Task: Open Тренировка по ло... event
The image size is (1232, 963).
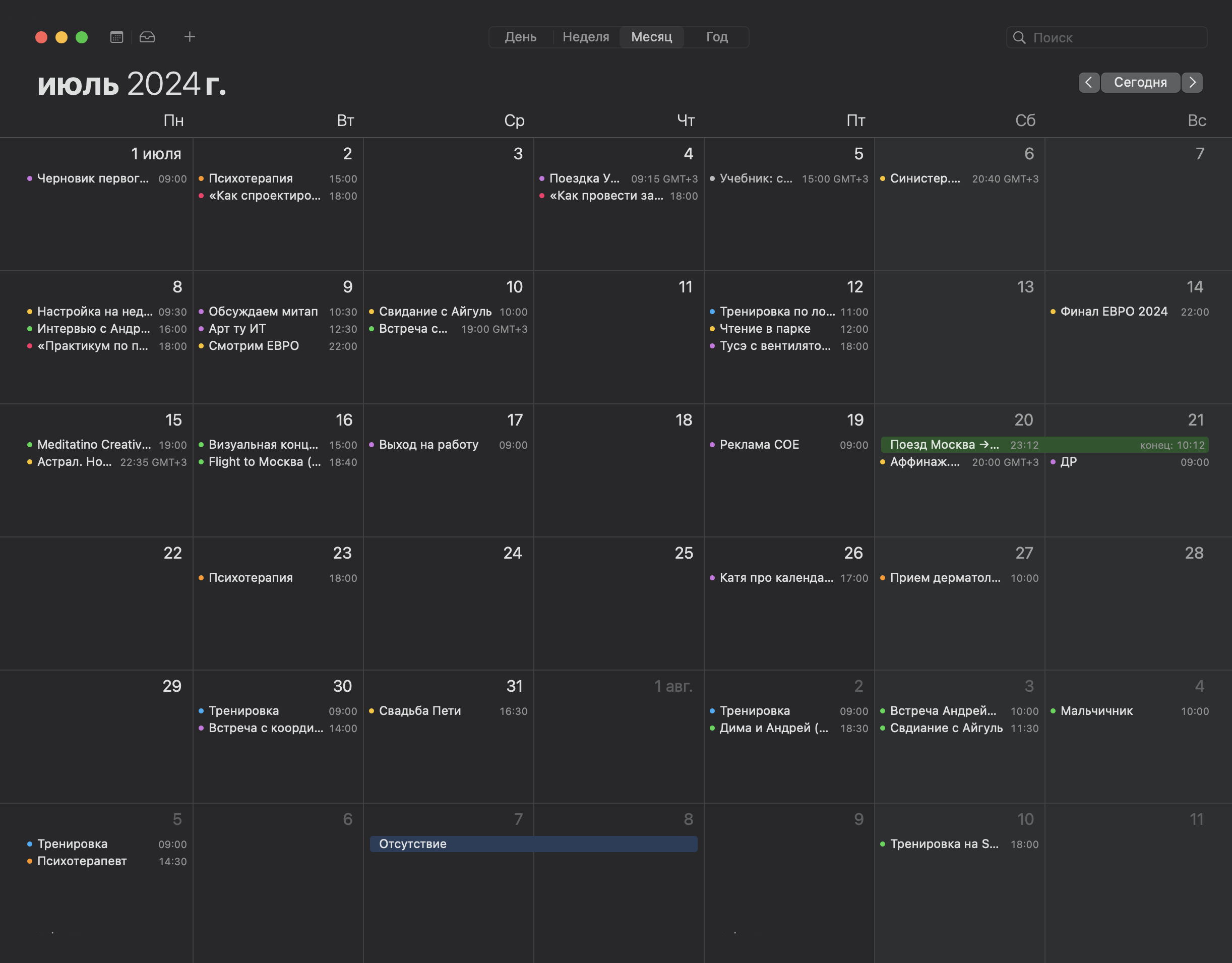Action: 788,312
